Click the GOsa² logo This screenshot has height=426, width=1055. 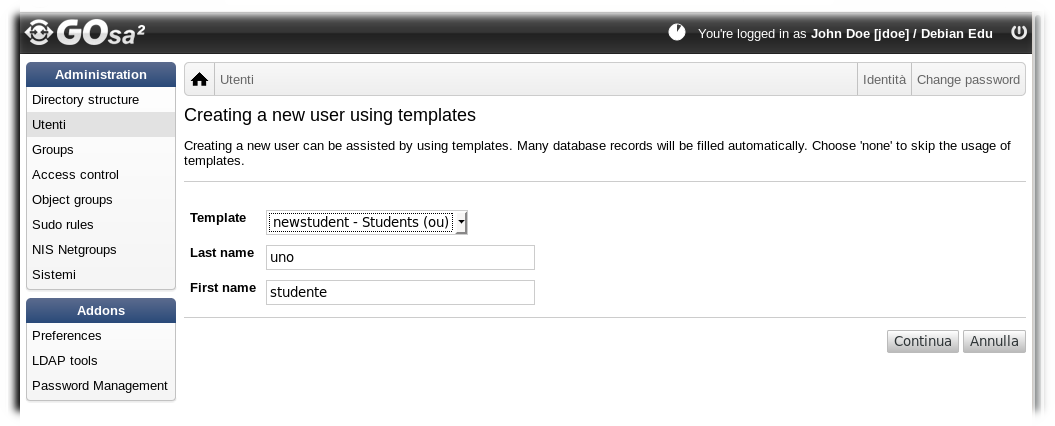tap(85, 32)
